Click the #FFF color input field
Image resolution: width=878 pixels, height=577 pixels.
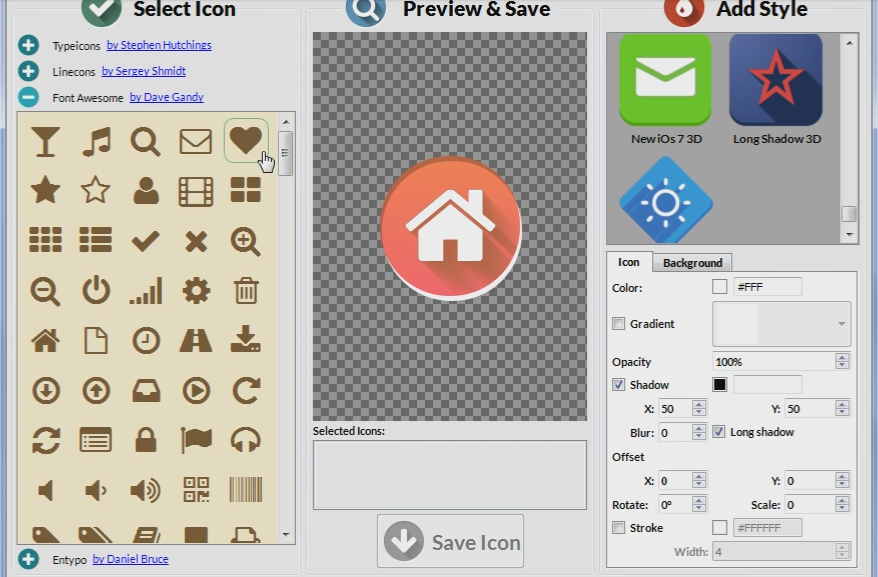click(x=767, y=287)
